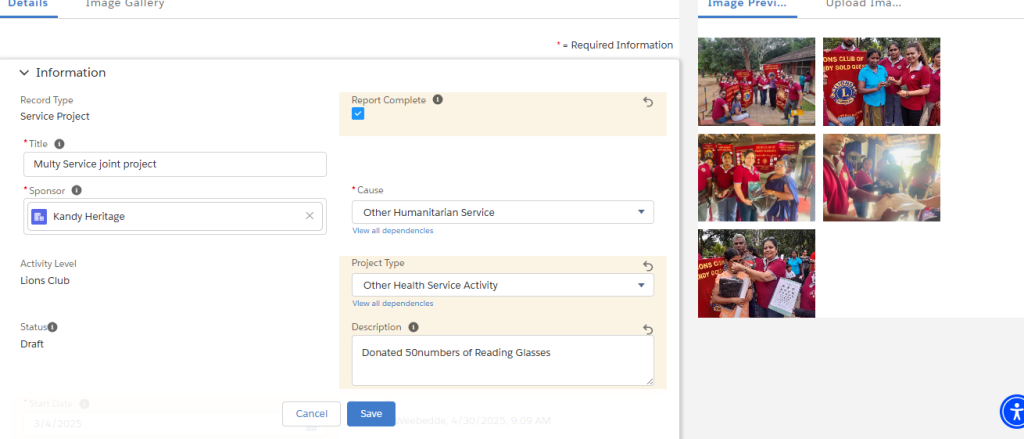Collapse the Information section

25,73
